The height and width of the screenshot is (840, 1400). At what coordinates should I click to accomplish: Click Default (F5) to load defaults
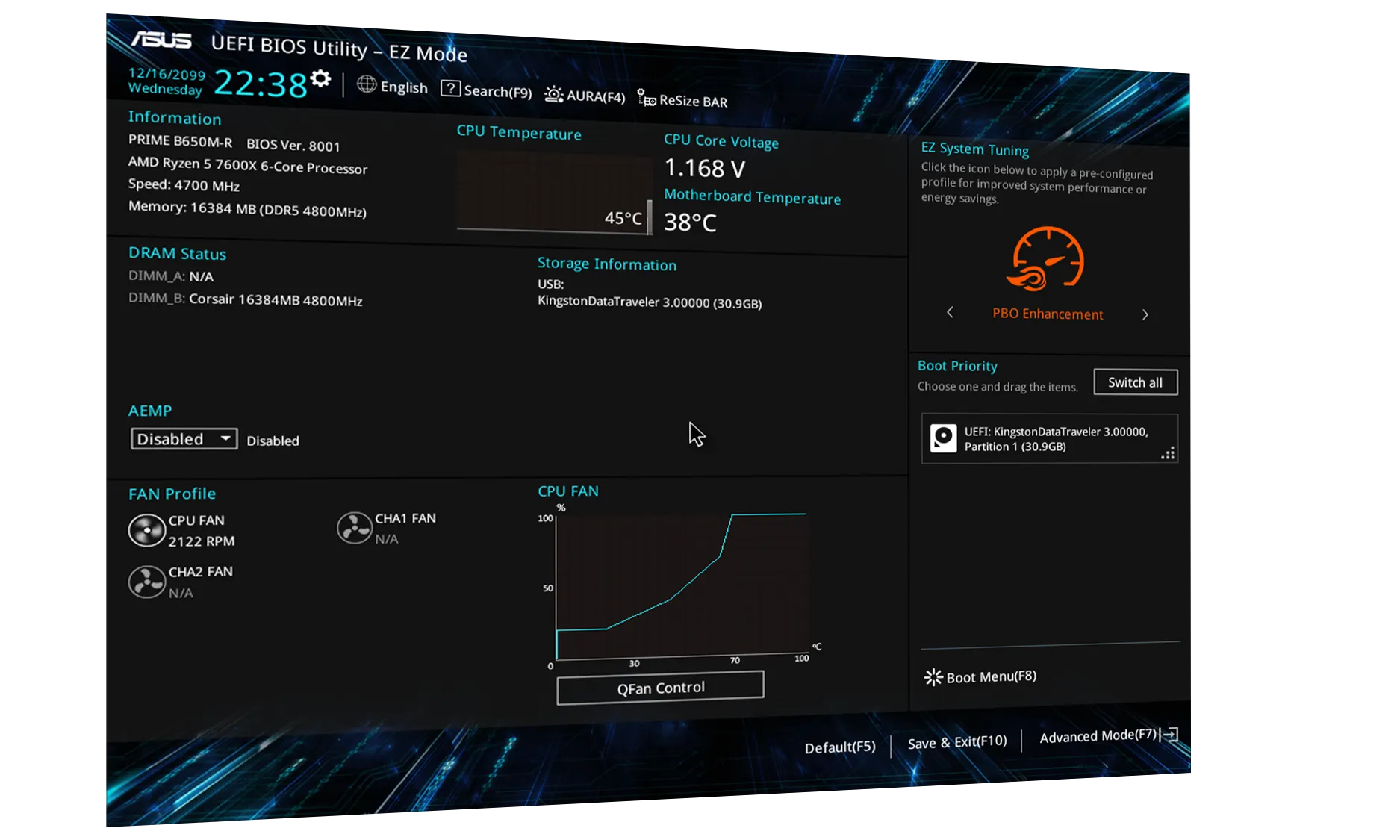839,747
